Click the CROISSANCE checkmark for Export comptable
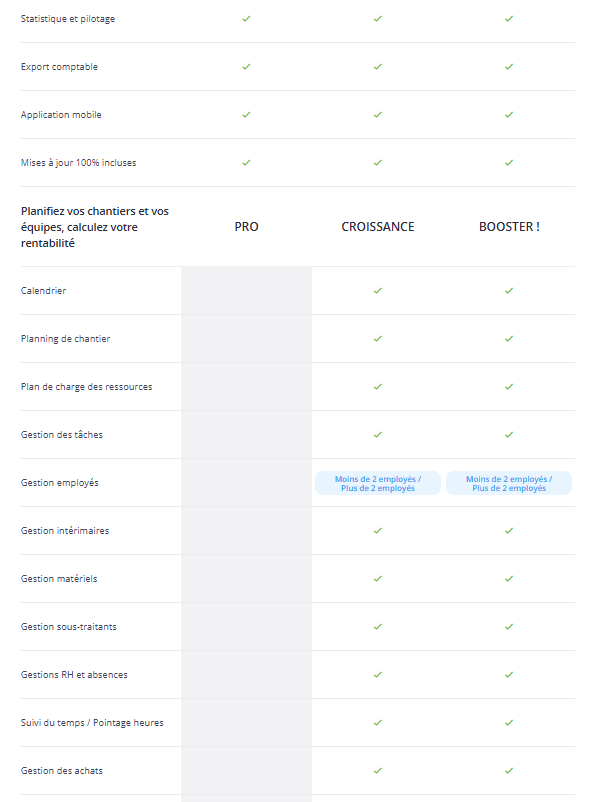Viewport: 590px width, 802px height. (378, 67)
